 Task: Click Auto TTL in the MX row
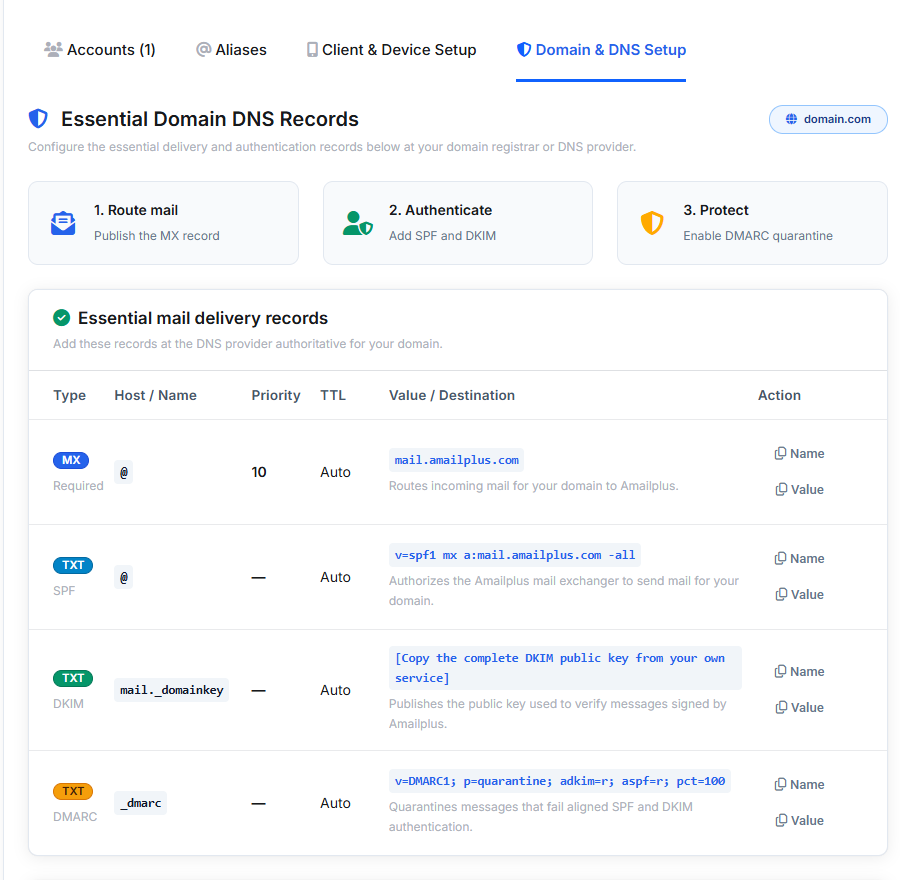pyautogui.click(x=335, y=472)
